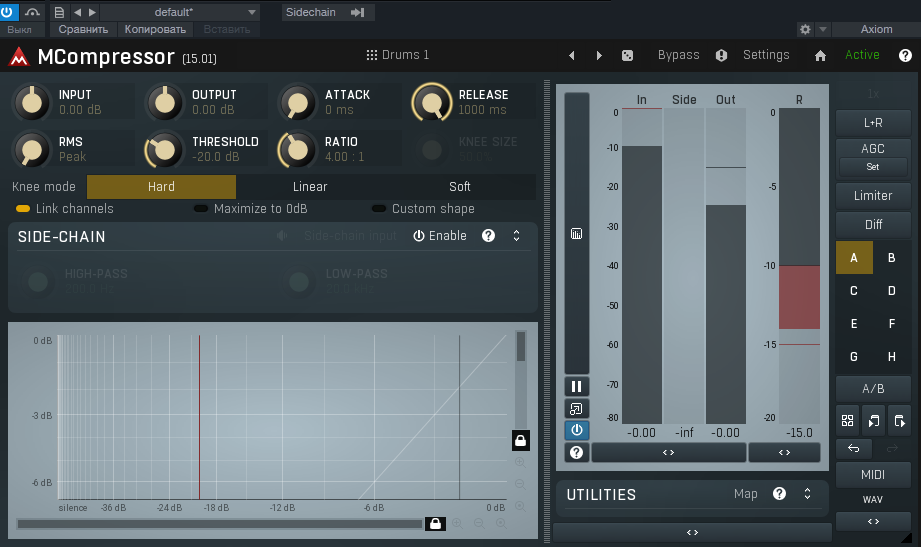Click the Копировать copy button
Screen dimensions: 921x547
click(155, 29)
